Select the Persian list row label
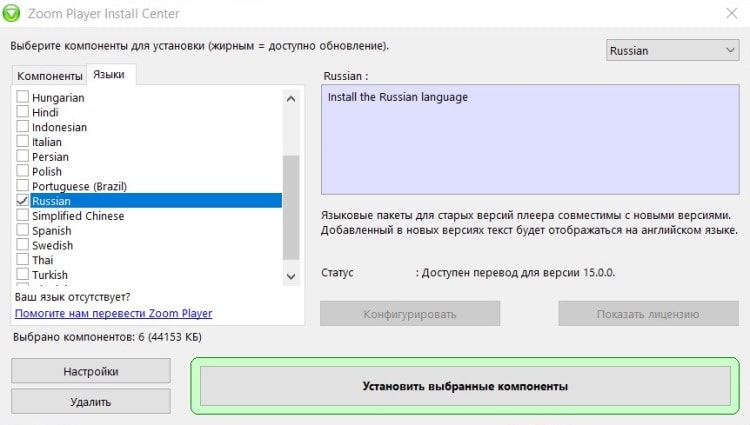The image size is (750, 425). [x=50, y=157]
